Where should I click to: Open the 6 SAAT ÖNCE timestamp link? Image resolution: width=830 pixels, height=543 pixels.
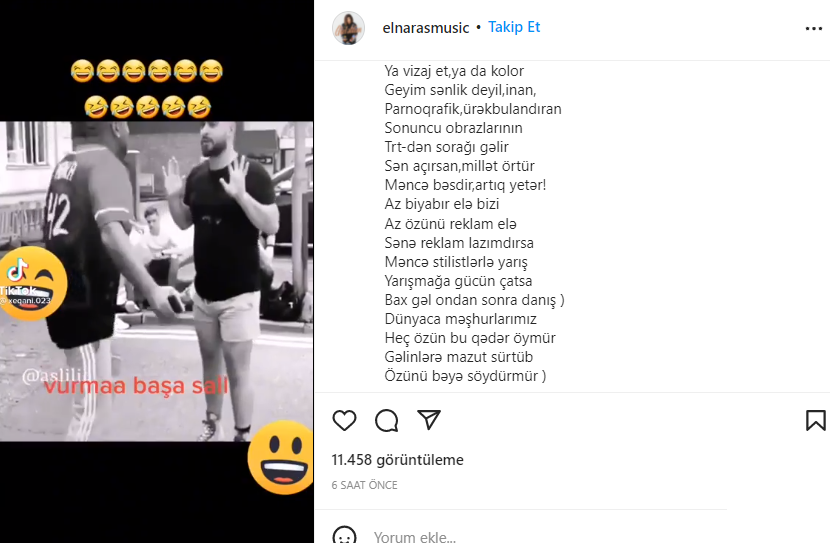(364, 485)
